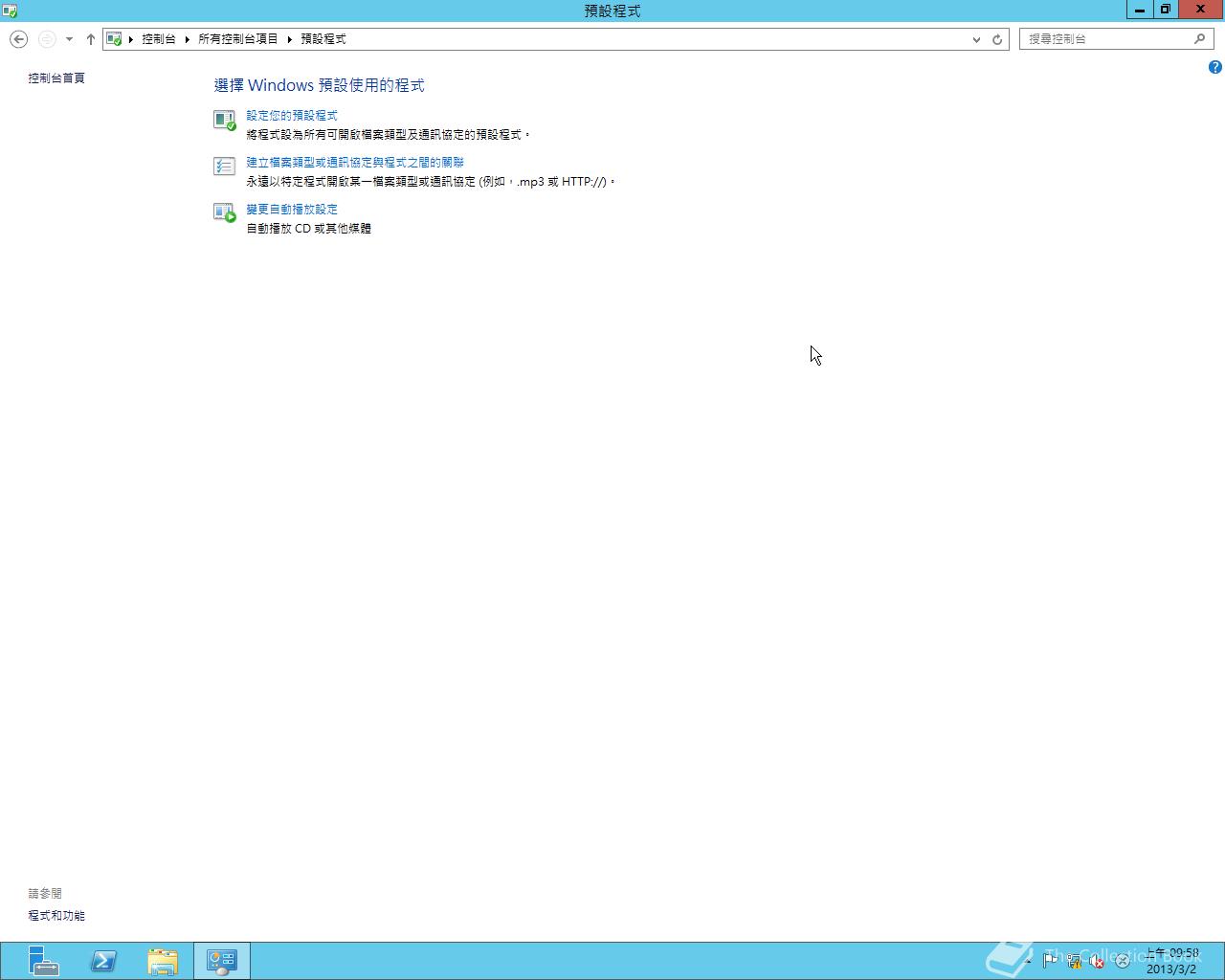Click the network warning tray icon
1225x980 pixels.
[x=1075, y=961]
